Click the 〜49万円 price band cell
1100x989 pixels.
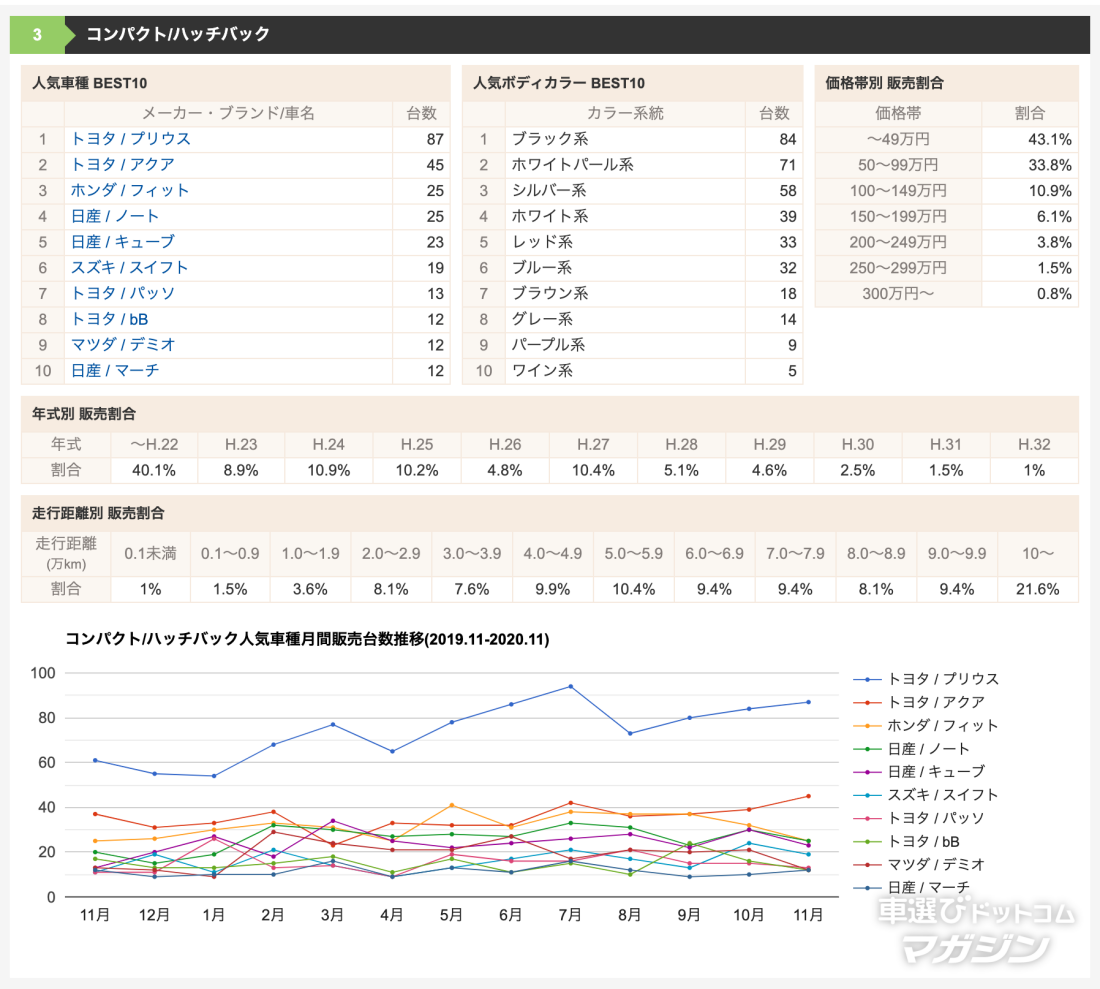click(x=898, y=139)
